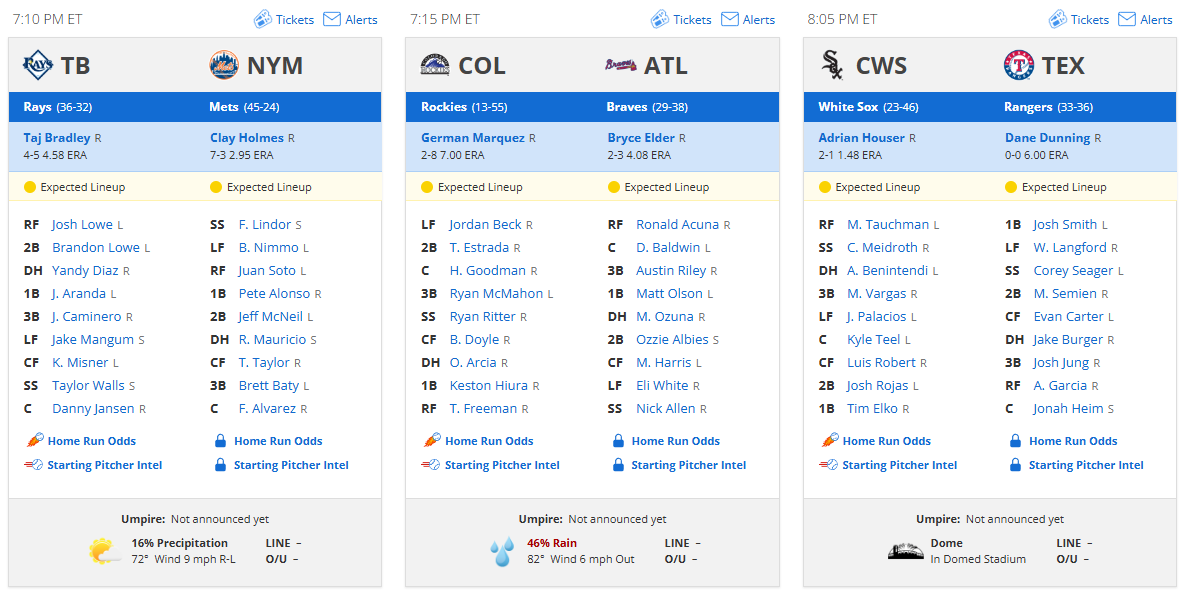Click the Alerts envelope icon for the CWS-TEX game
Viewport: 1183px width, 592px height.
(x=1127, y=19)
